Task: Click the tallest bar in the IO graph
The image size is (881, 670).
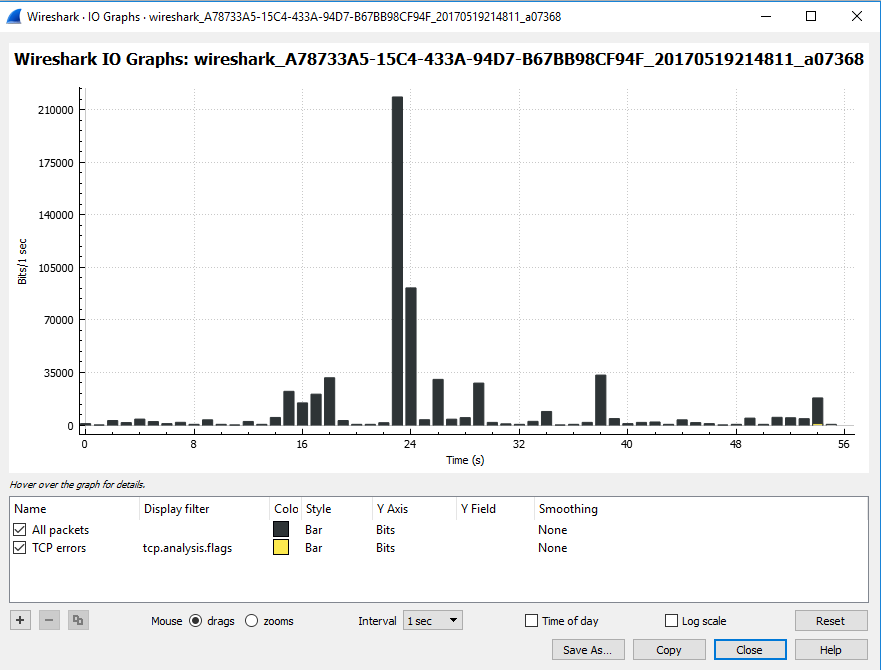Action: click(397, 261)
